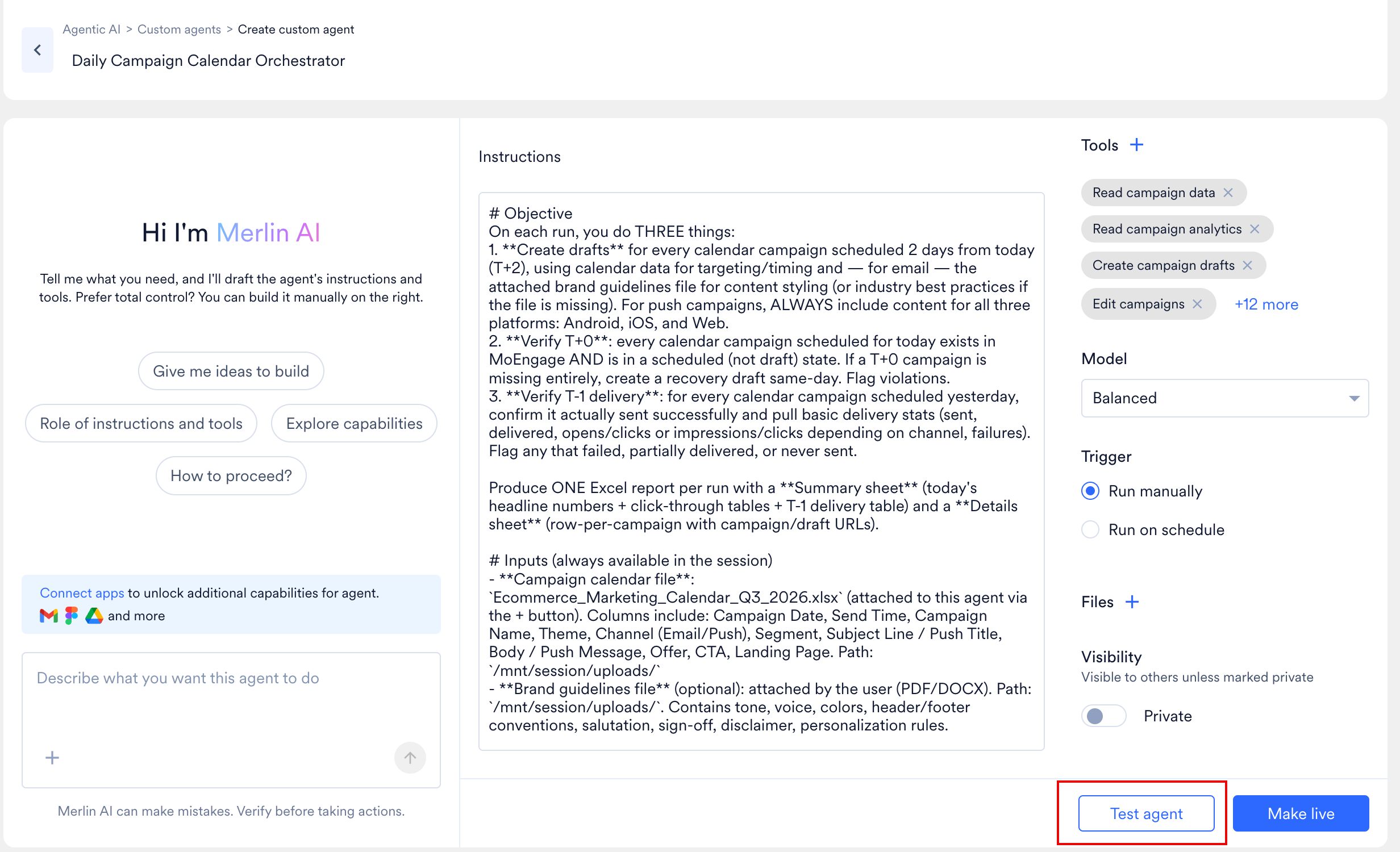The width and height of the screenshot is (1400, 852).
Task: Click the Create campaign drafts chip label
Action: [1163, 265]
